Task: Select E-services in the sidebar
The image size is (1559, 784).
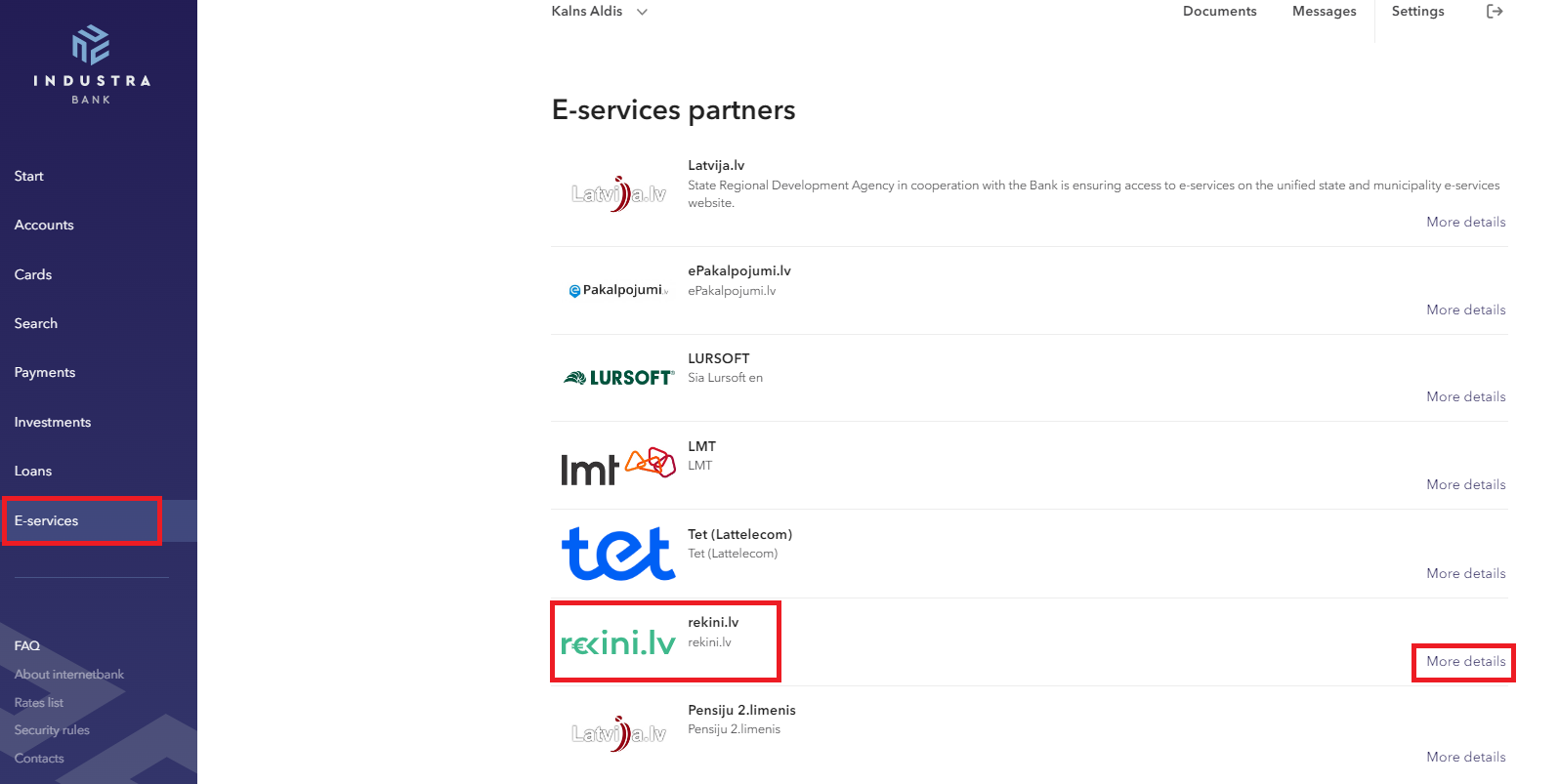Action: 46,521
